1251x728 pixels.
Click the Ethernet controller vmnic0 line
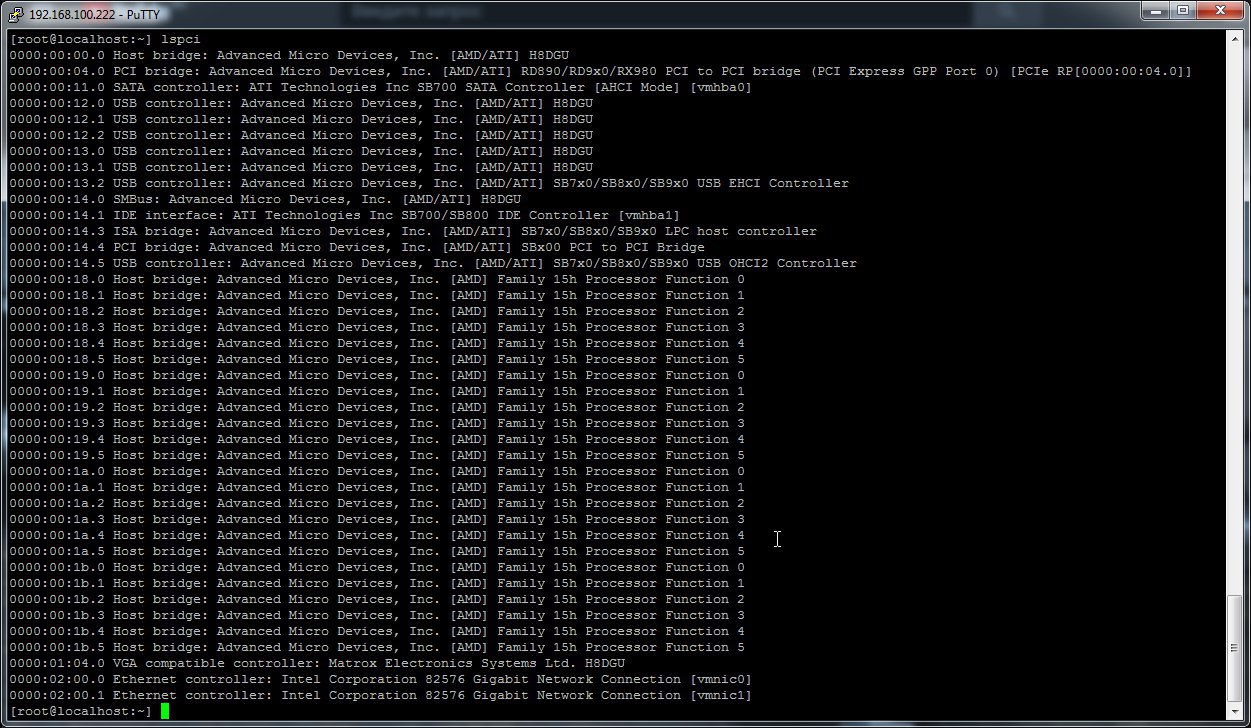pyautogui.click(x=381, y=679)
